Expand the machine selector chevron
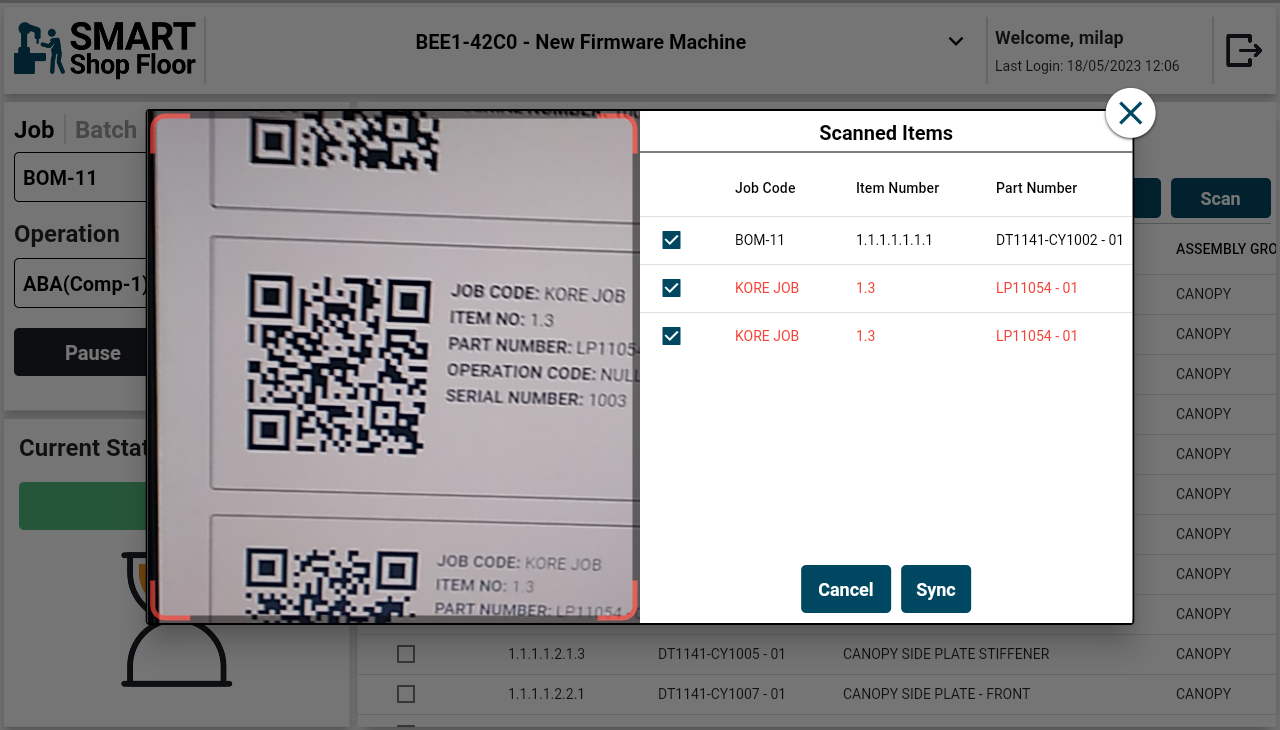This screenshot has height=730, width=1280. (x=955, y=42)
